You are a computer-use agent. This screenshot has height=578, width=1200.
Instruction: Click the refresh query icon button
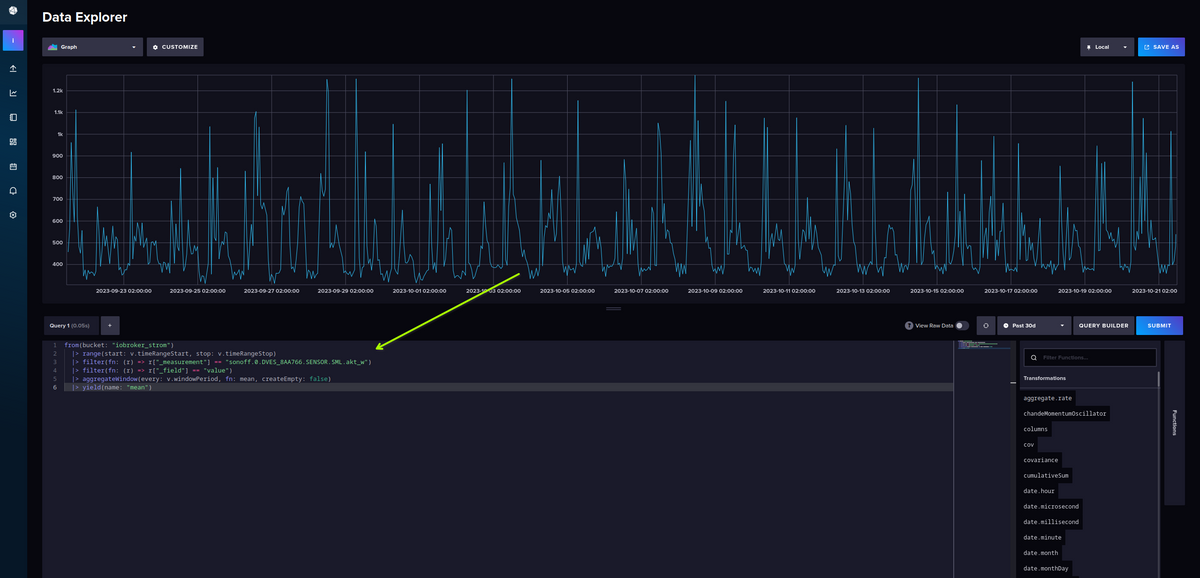(x=985, y=325)
